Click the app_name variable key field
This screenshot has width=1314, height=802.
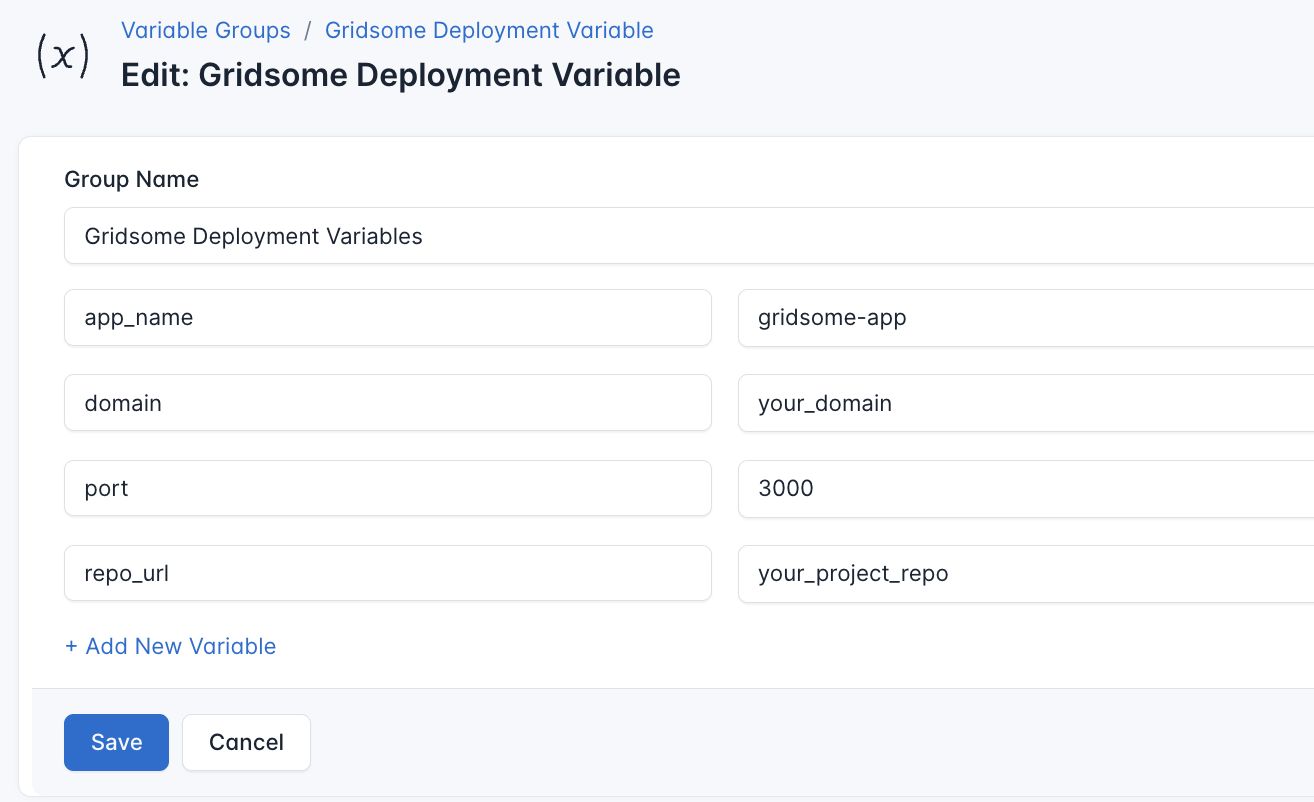tap(388, 317)
